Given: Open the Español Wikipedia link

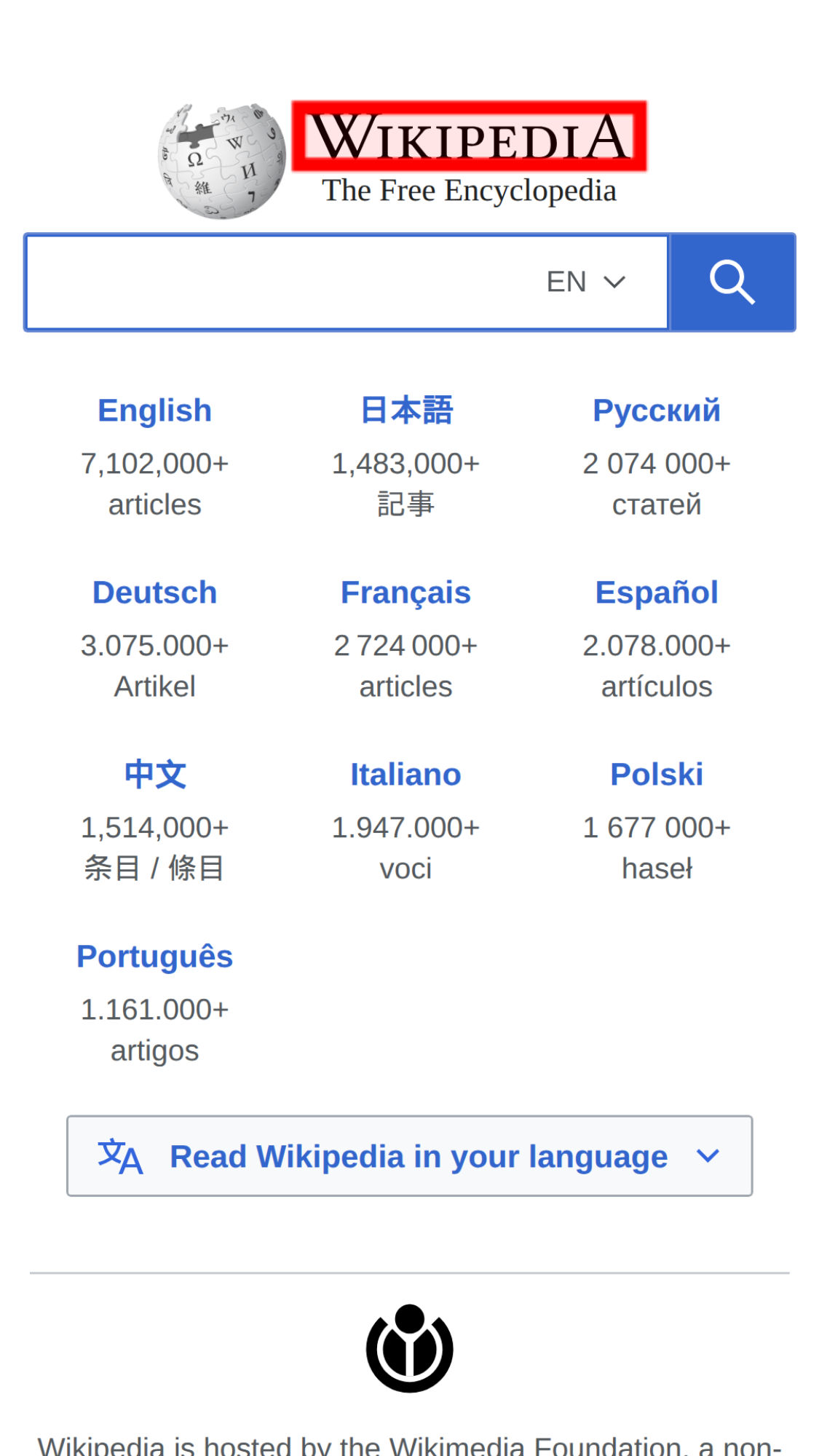Looking at the screenshot, I should coord(656,593).
